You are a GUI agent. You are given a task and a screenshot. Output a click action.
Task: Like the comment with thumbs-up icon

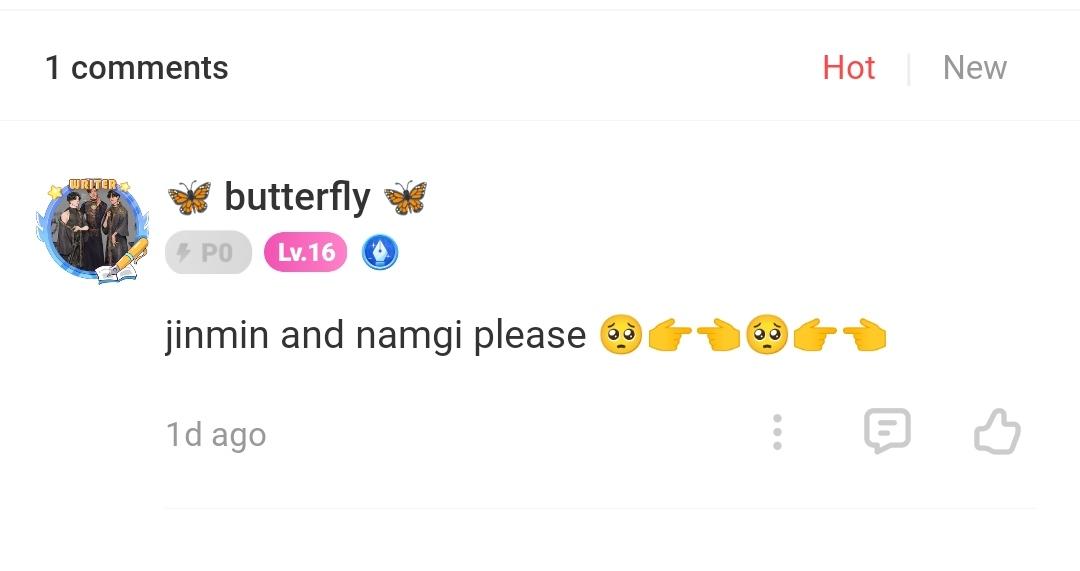click(x=996, y=434)
